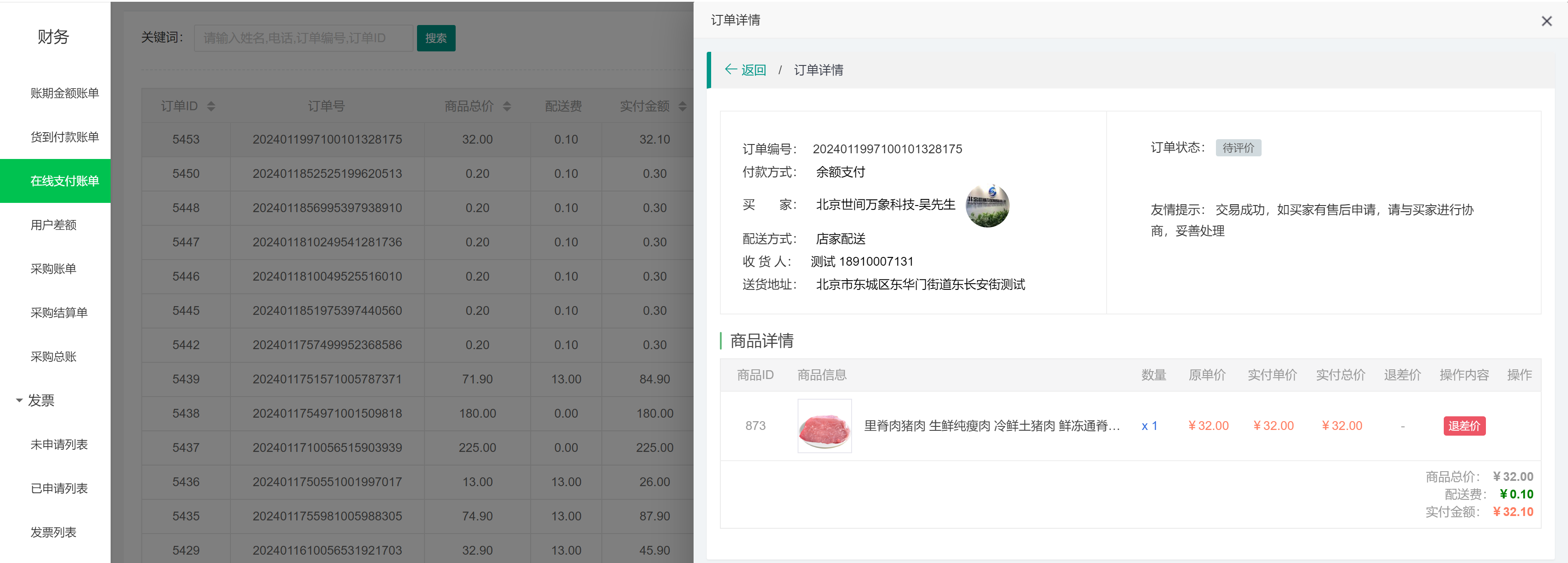Image resolution: width=1568 pixels, height=563 pixels.
Task: Open 用户差额 sidebar item
Action: pos(54,224)
